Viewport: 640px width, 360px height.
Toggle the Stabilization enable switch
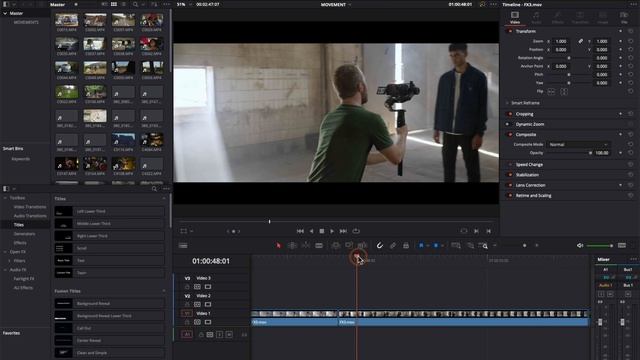tap(509, 175)
